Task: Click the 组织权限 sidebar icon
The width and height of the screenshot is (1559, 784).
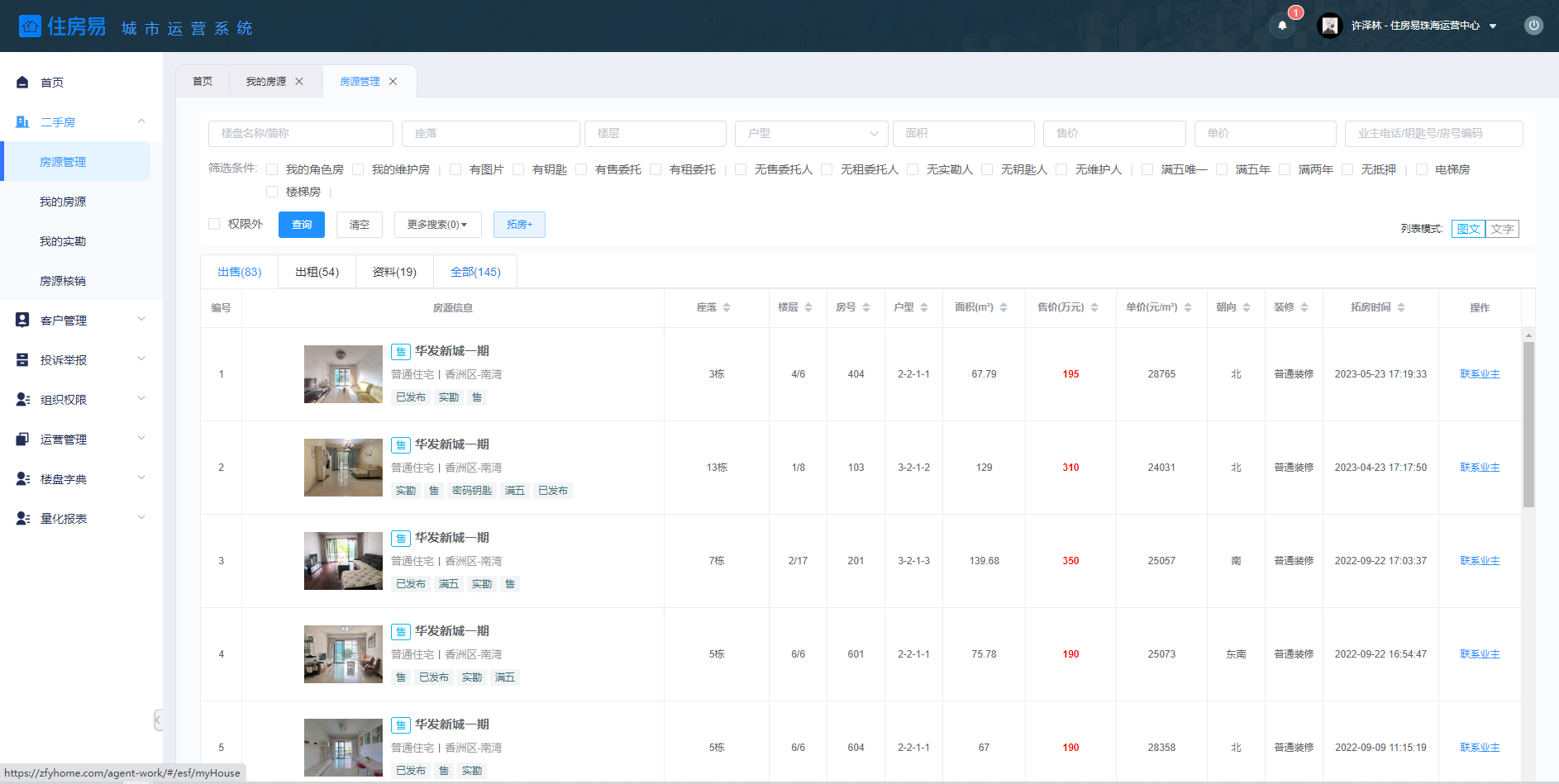Action: (x=22, y=399)
